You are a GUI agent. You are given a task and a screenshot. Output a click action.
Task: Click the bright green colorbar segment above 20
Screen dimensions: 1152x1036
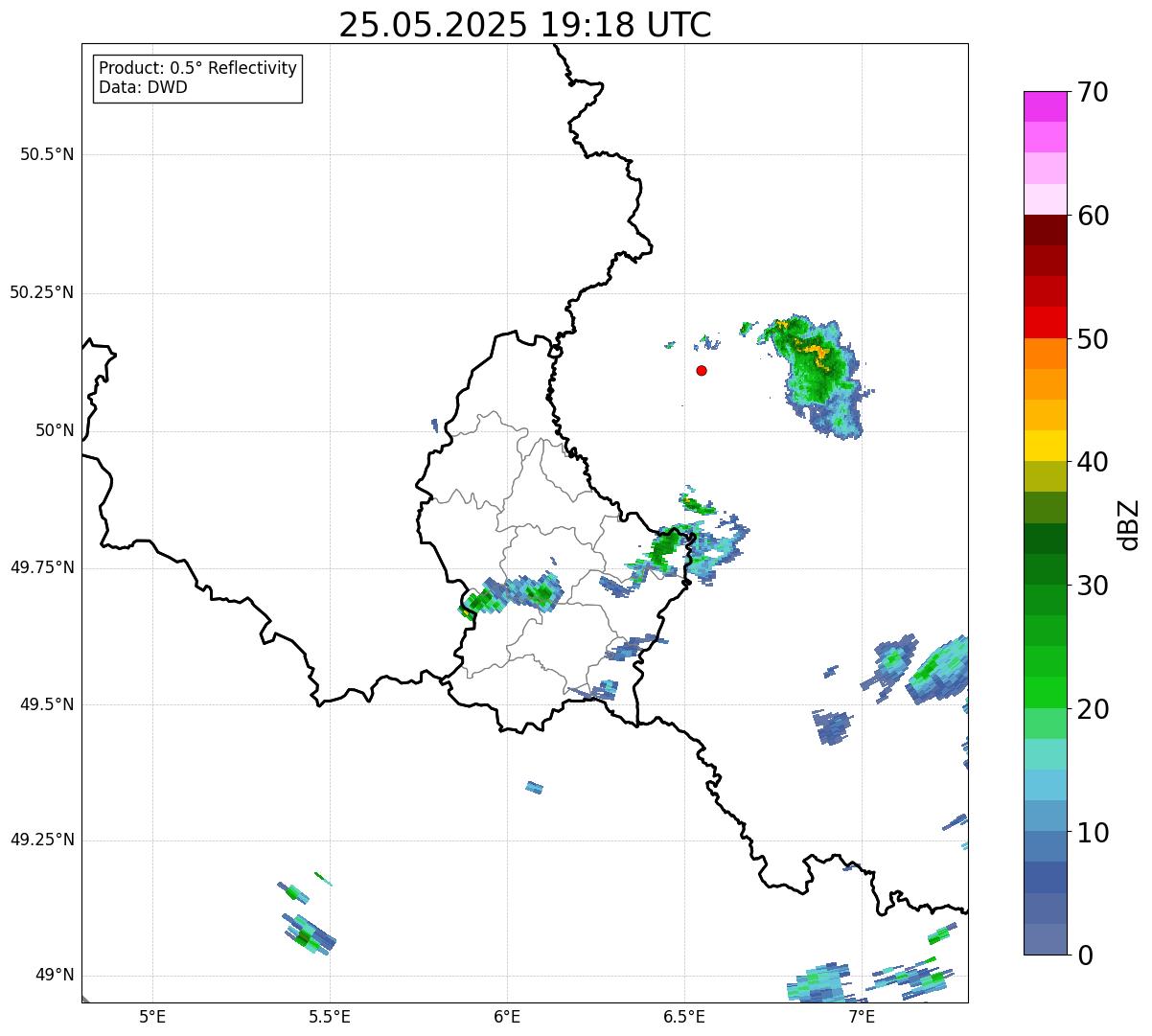click(1045, 692)
